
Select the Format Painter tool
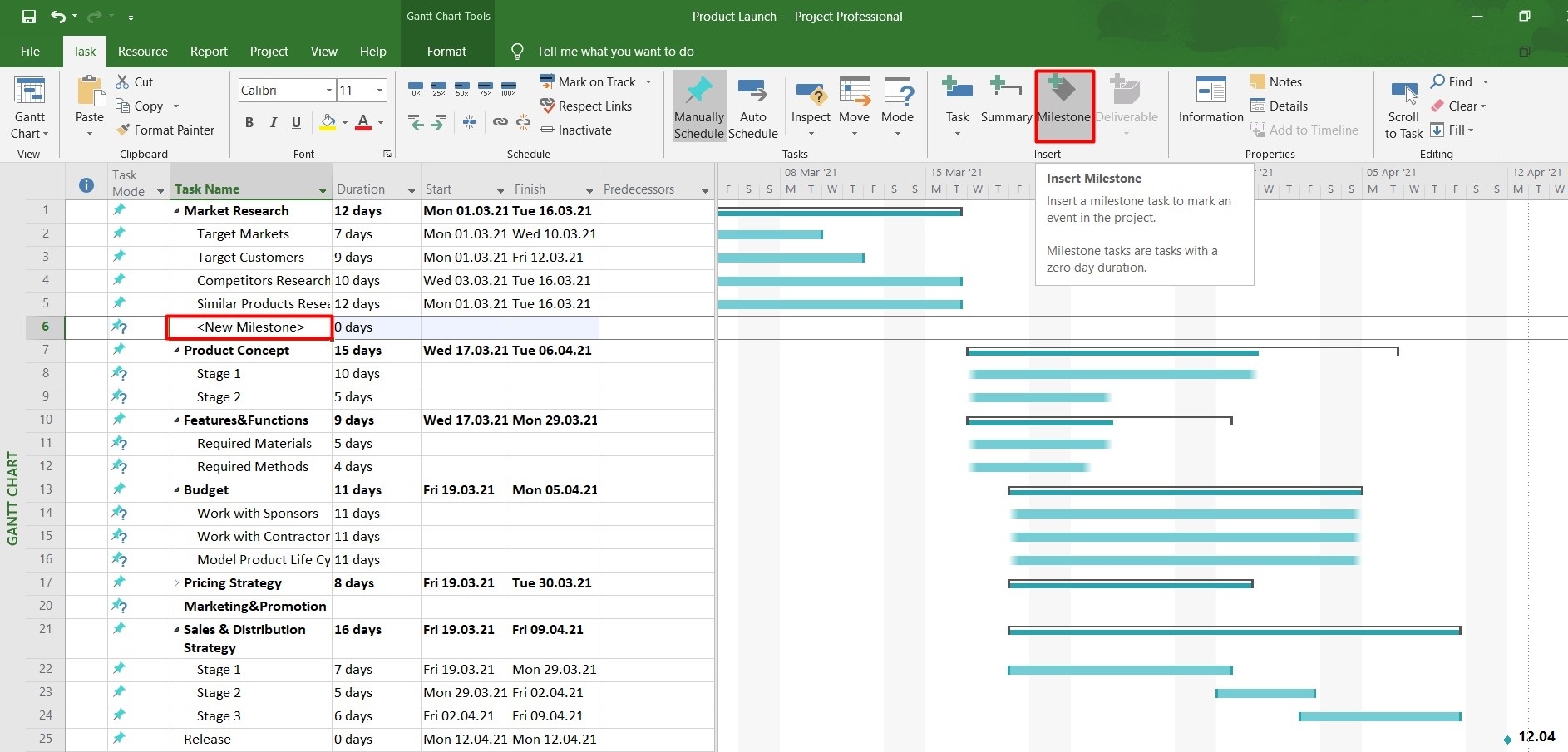[x=165, y=130]
